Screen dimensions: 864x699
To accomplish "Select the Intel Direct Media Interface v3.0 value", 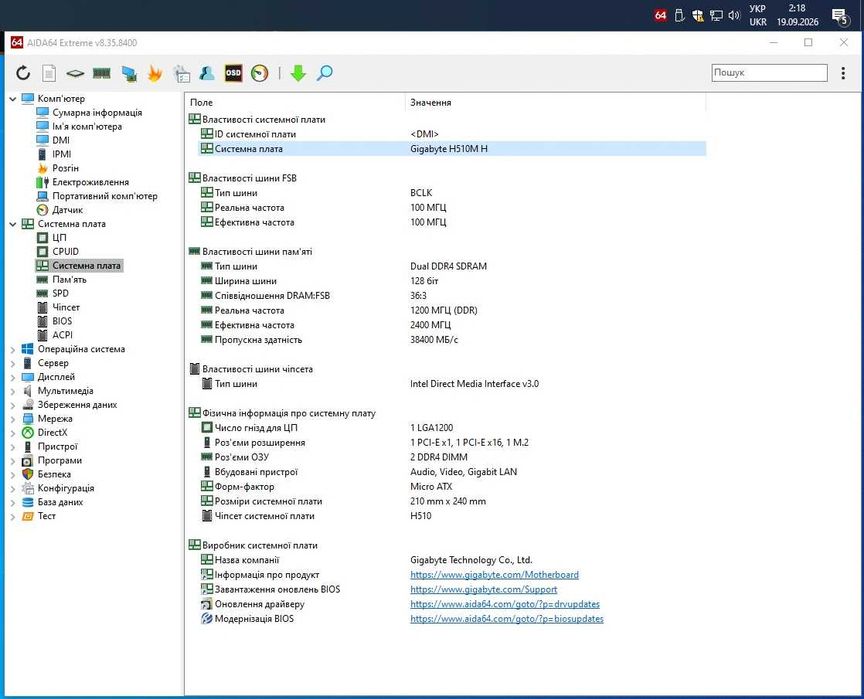I will [474, 384].
